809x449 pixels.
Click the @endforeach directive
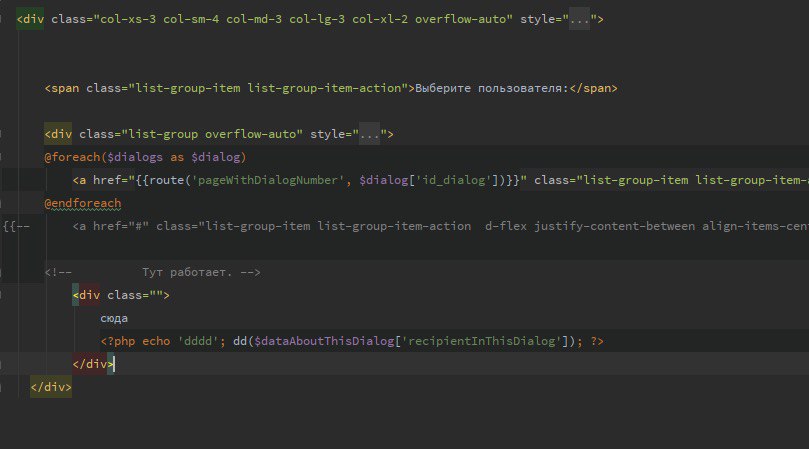pyautogui.click(x=83, y=203)
